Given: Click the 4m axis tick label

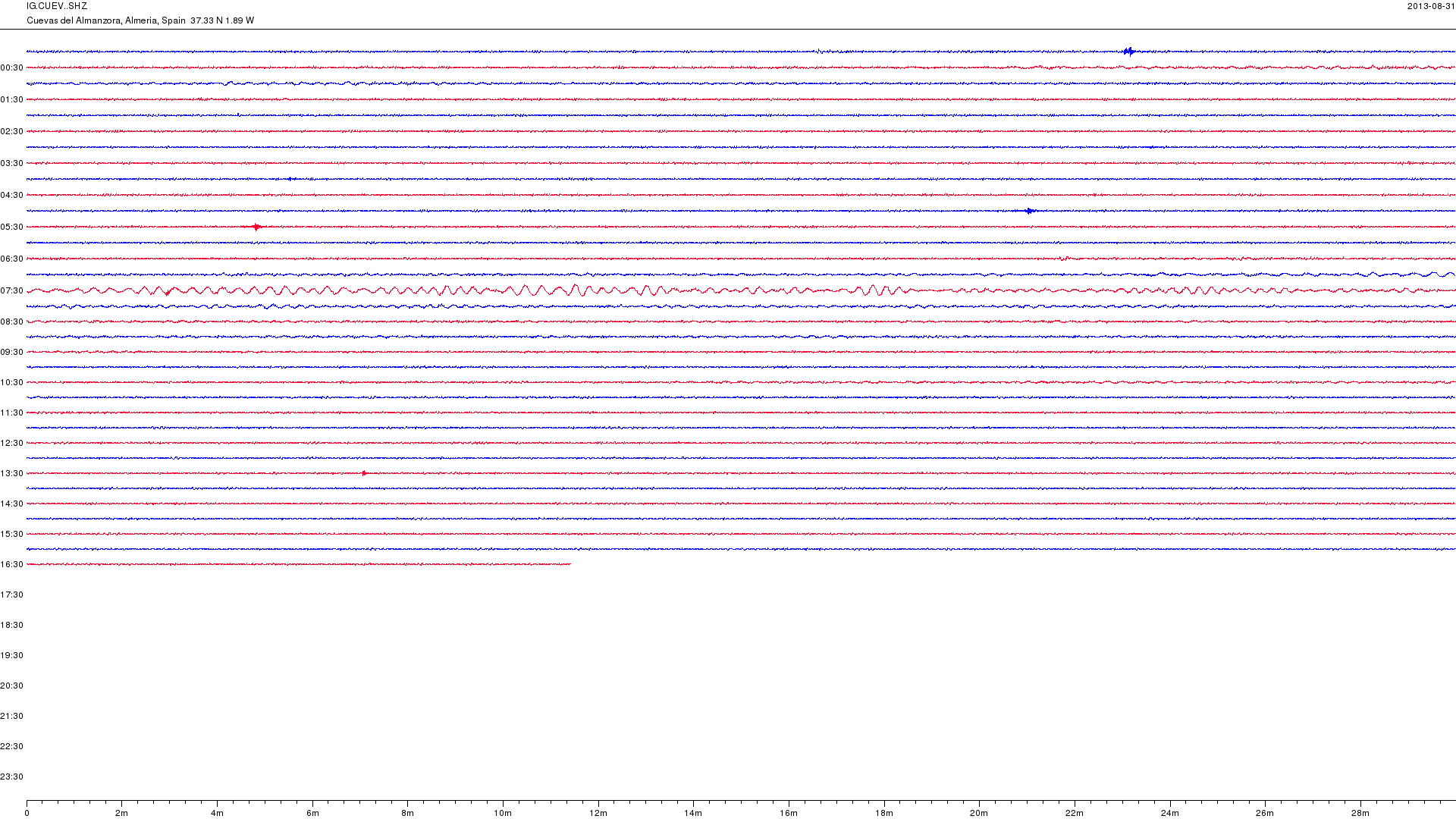Looking at the screenshot, I should [217, 814].
